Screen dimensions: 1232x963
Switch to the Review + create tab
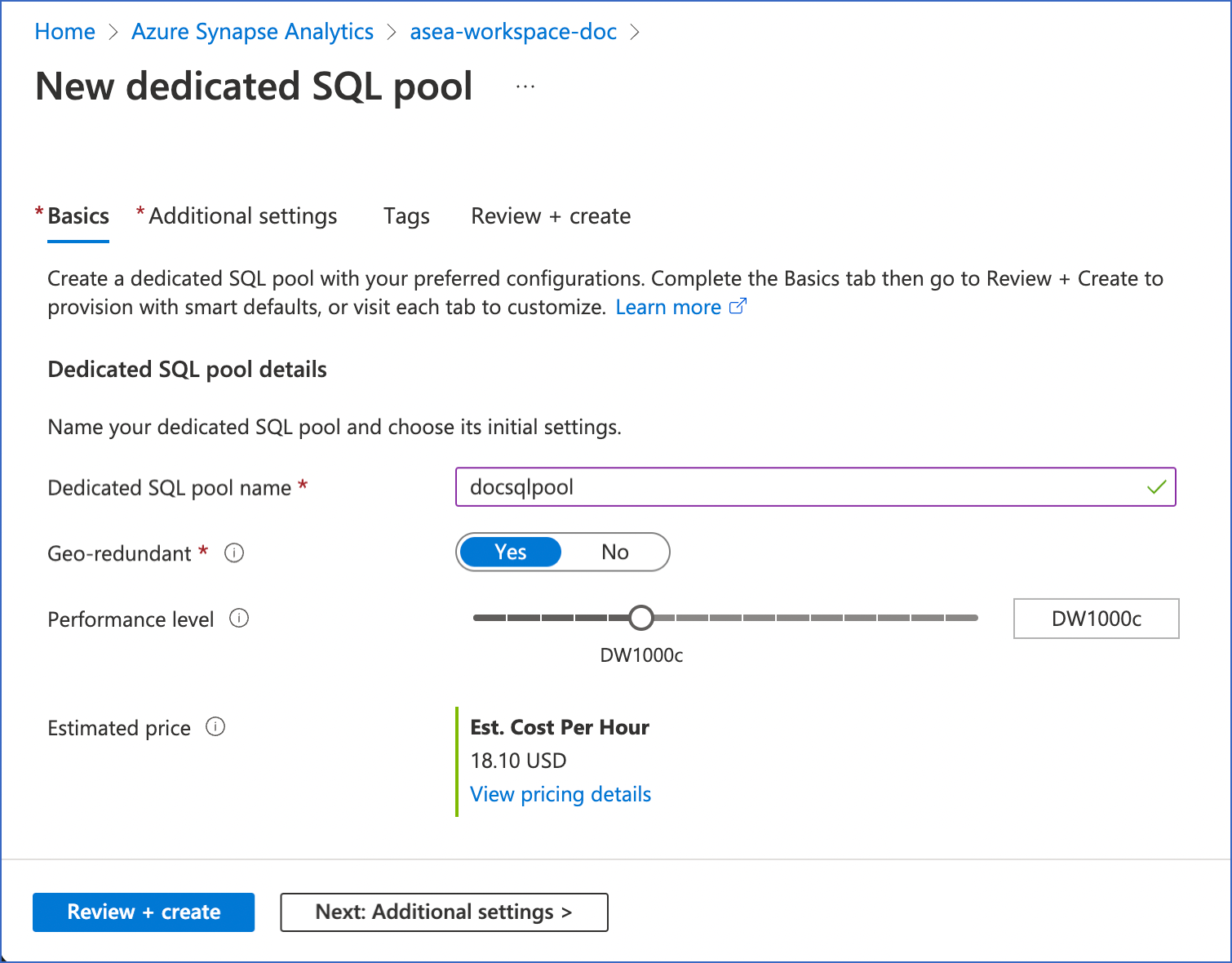coord(551,216)
